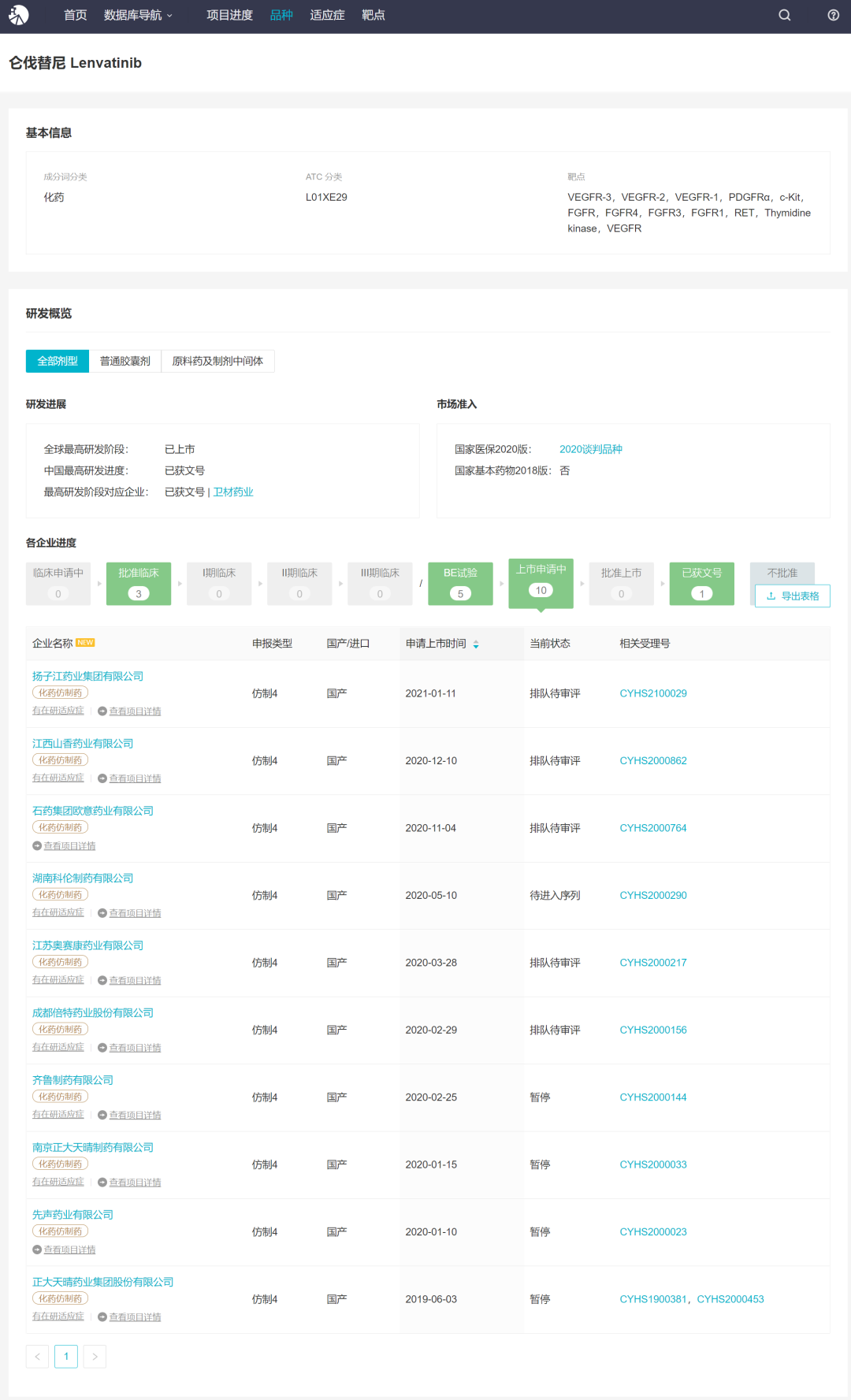Go to next page arrow
851x1400 pixels.
(x=95, y=1357)
